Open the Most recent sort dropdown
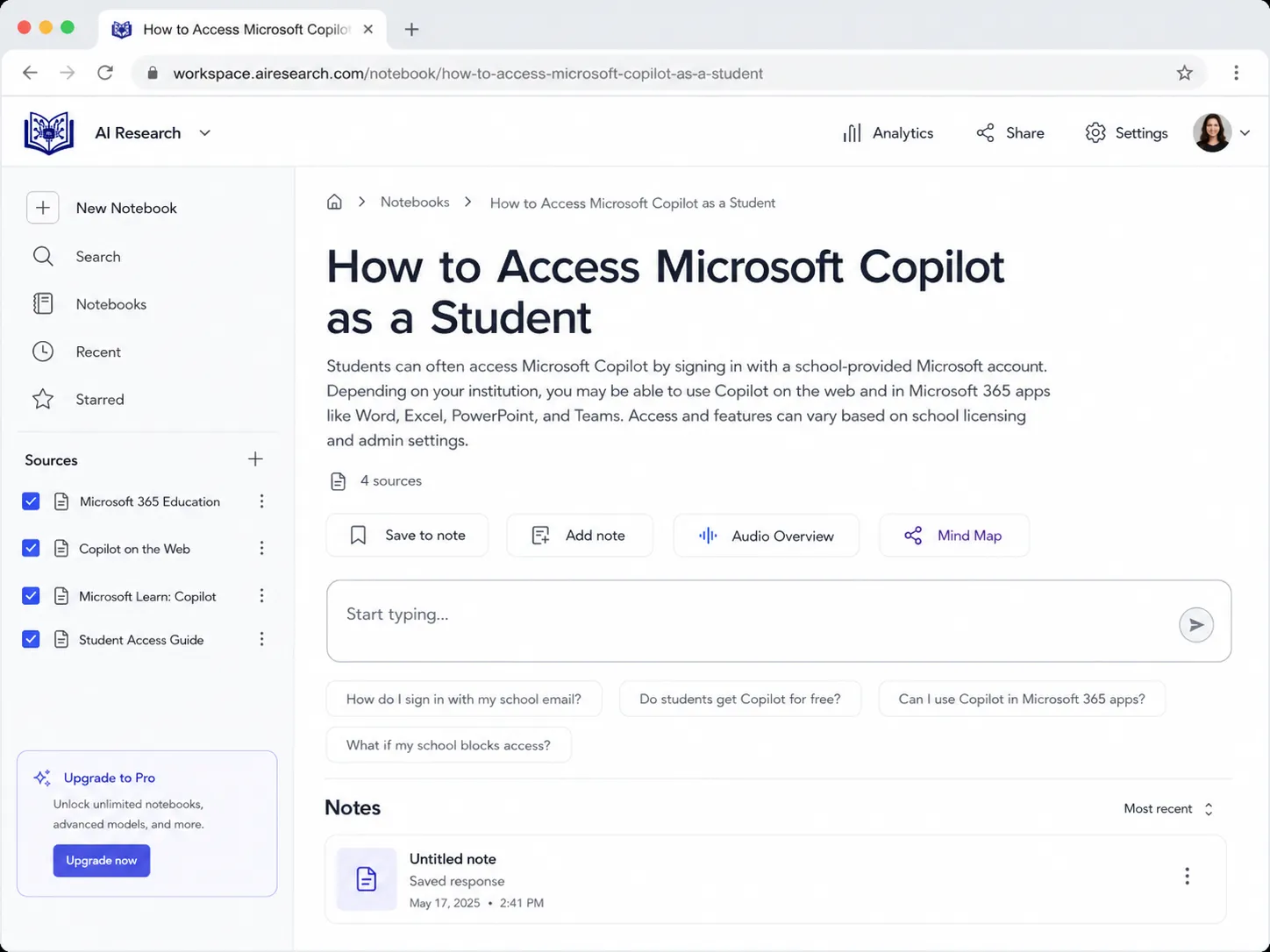Screen dimensions: 1270x952 [1168, 809]
